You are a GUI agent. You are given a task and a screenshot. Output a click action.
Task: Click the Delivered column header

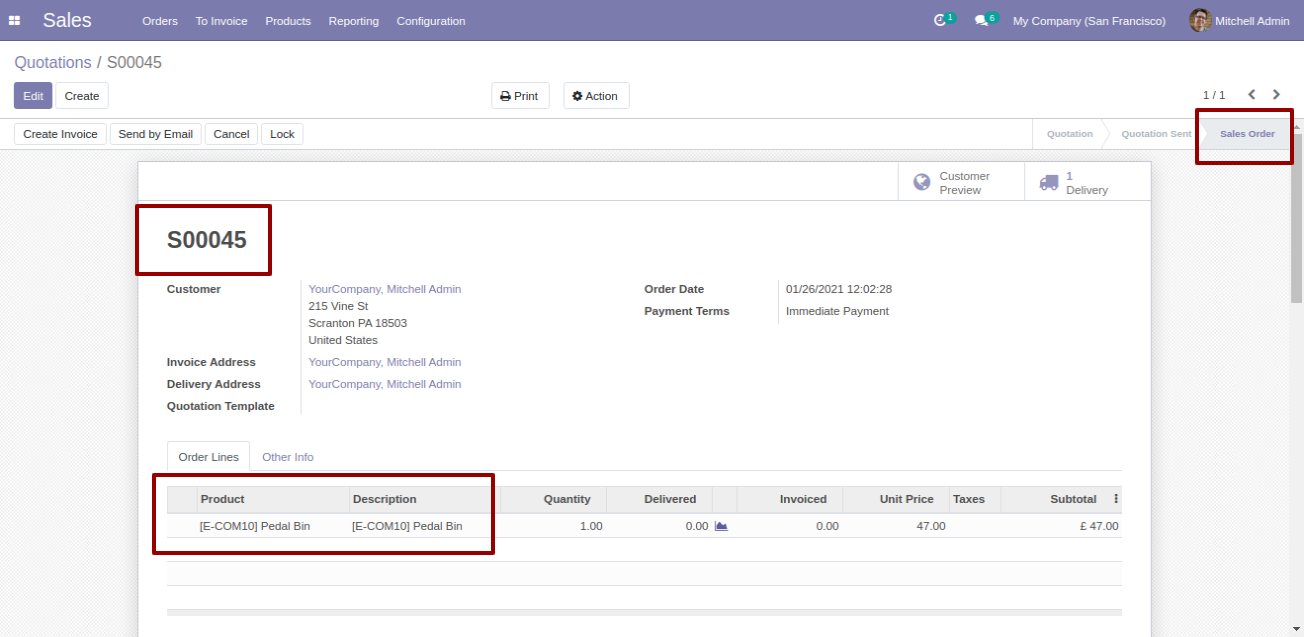point(659,499)
